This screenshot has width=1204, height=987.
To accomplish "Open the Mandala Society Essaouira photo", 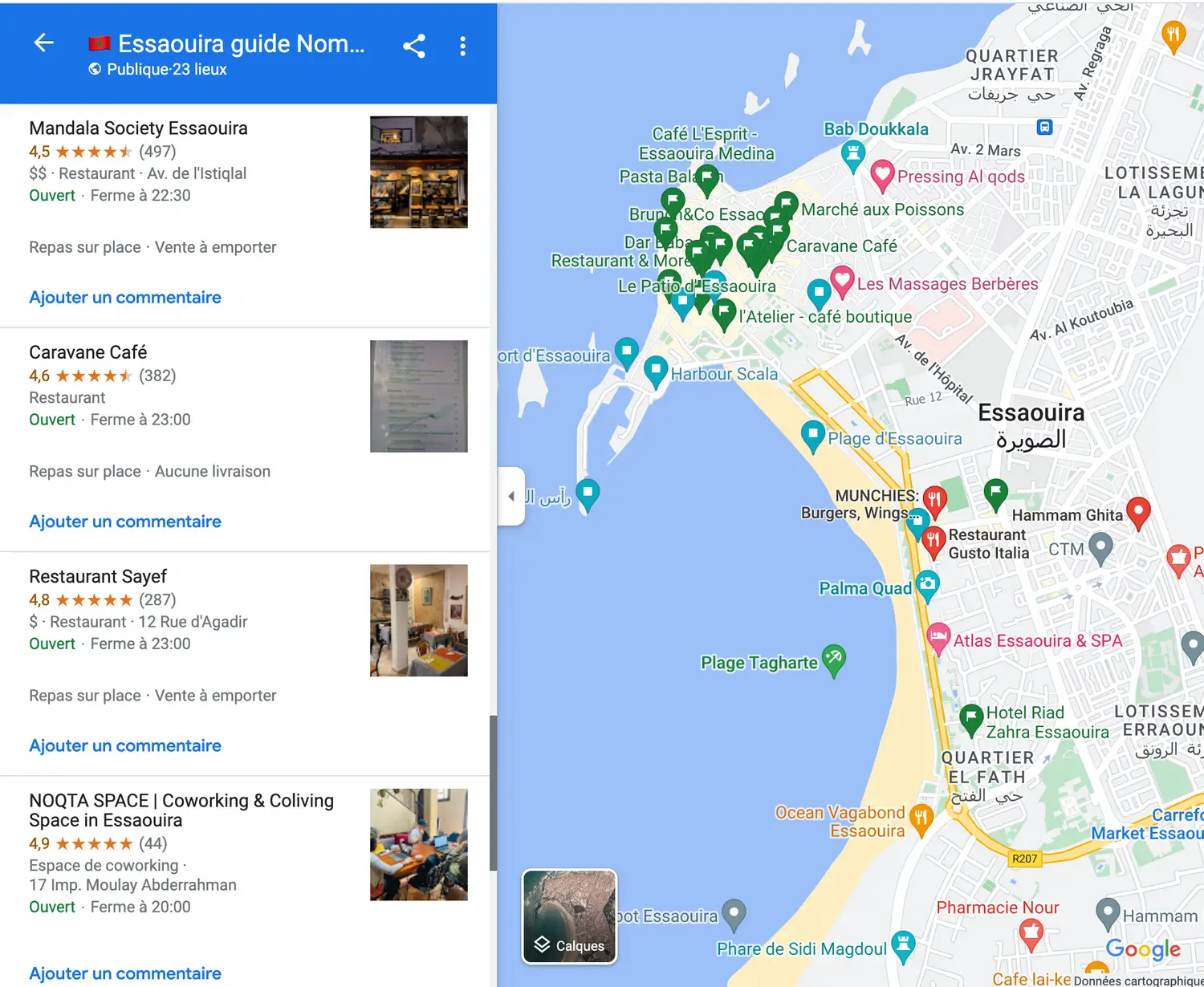I will (418, 172).
